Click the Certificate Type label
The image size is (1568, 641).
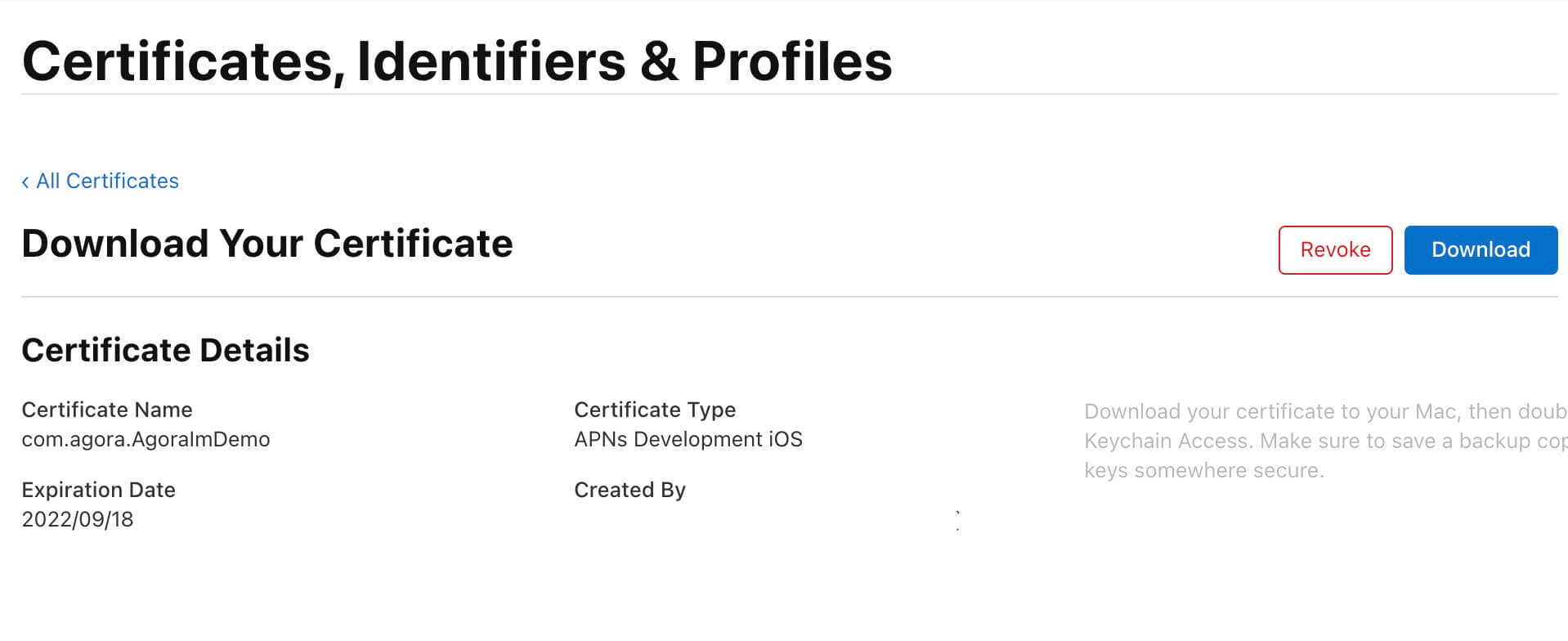654,410
